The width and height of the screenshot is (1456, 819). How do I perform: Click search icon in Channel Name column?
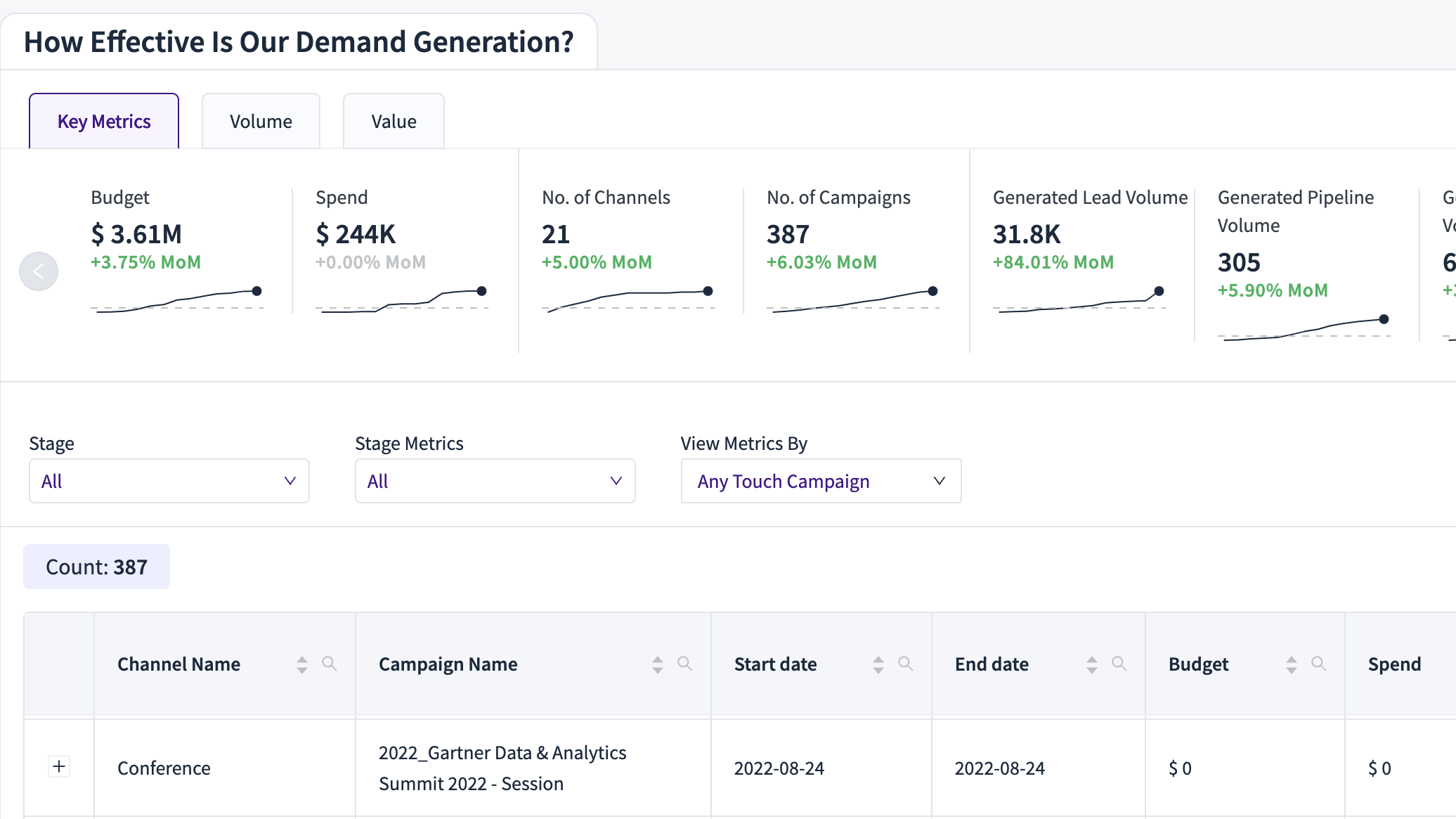pyautogui.click(x=329, y=664)
